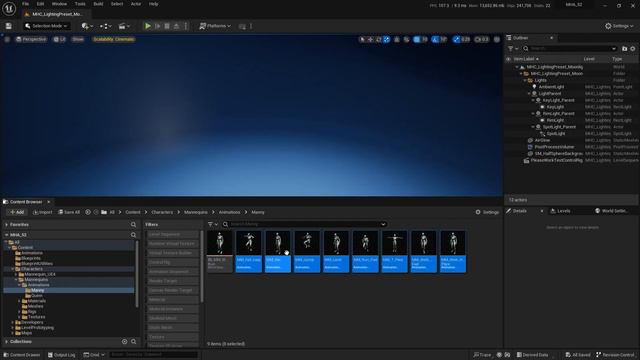Click the skip frame playback button
The image size is (640, 360).
pyautogui.click(x=158, y=26)
